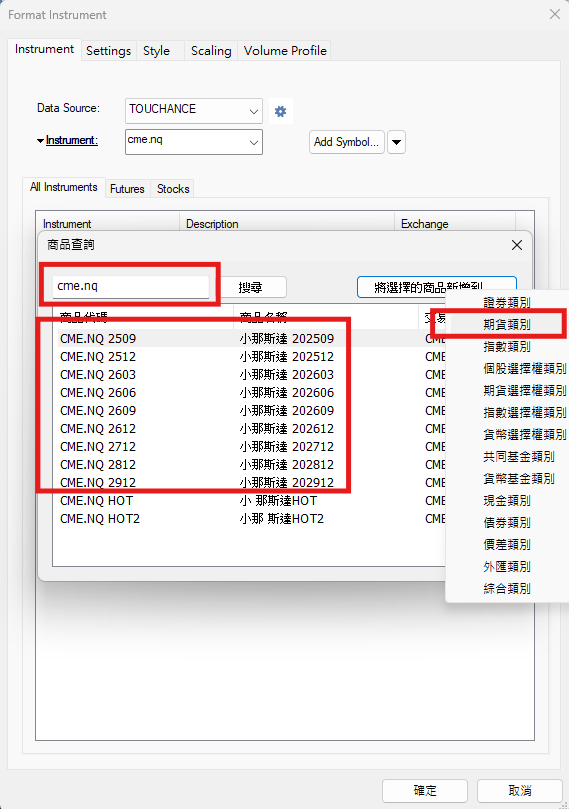Collapse the Instrument disclosure triangle
This screenshot has width=569, height=809.
[x=40, y=141]
